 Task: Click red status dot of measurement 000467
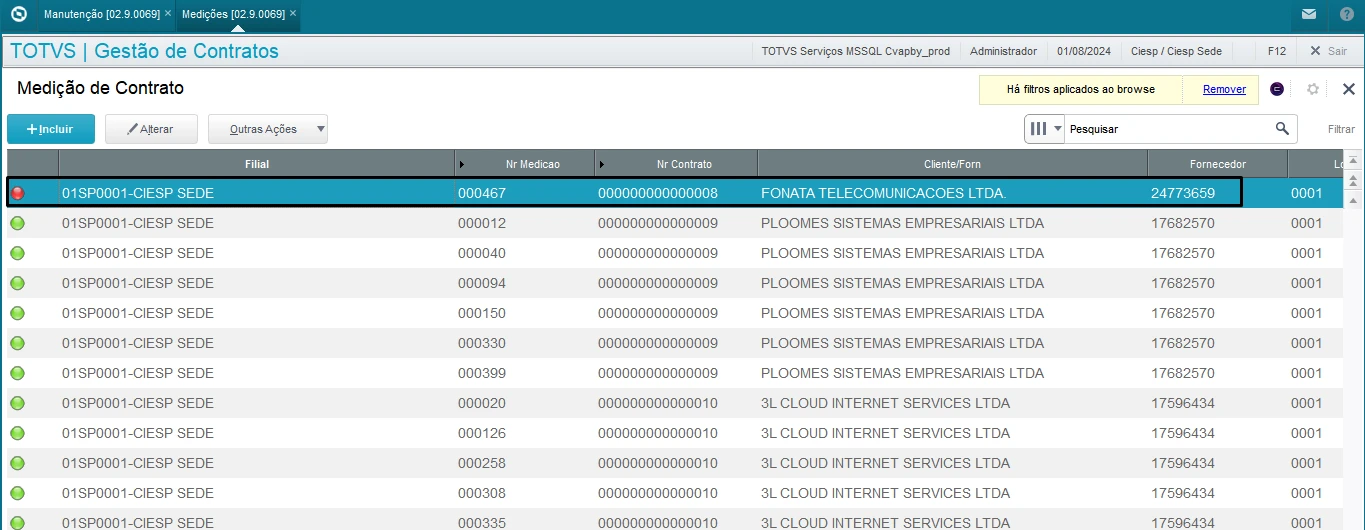tap(17, 193)
